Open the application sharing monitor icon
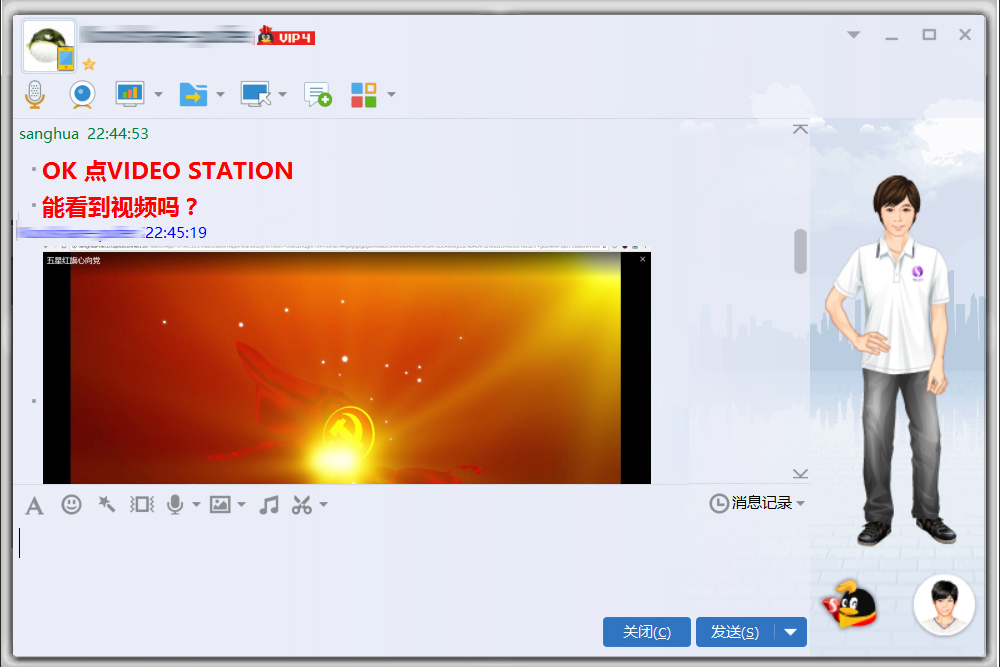Image resolution: width=1000 pixels, height=667 pixels. click(x=130, y=94)
